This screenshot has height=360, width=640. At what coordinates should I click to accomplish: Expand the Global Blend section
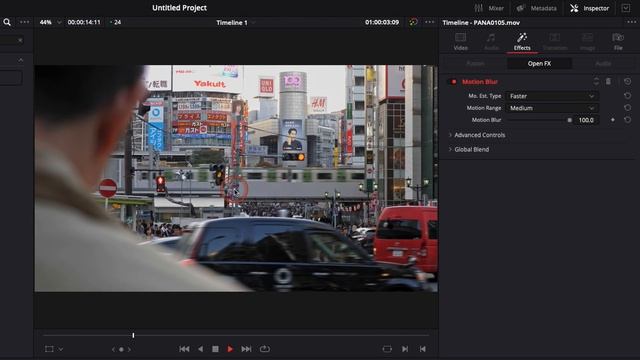click(469, 149)
